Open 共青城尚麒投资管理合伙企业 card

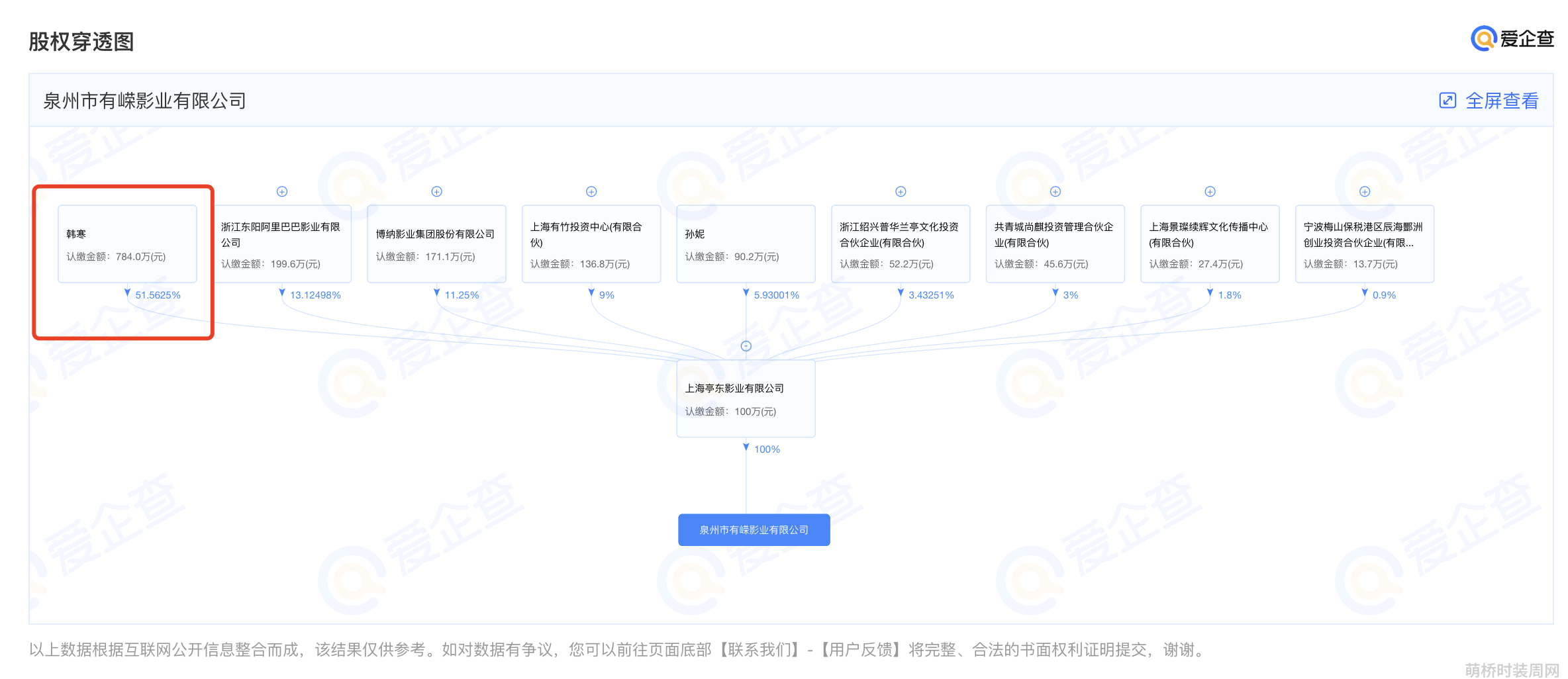coord(1055,244)
